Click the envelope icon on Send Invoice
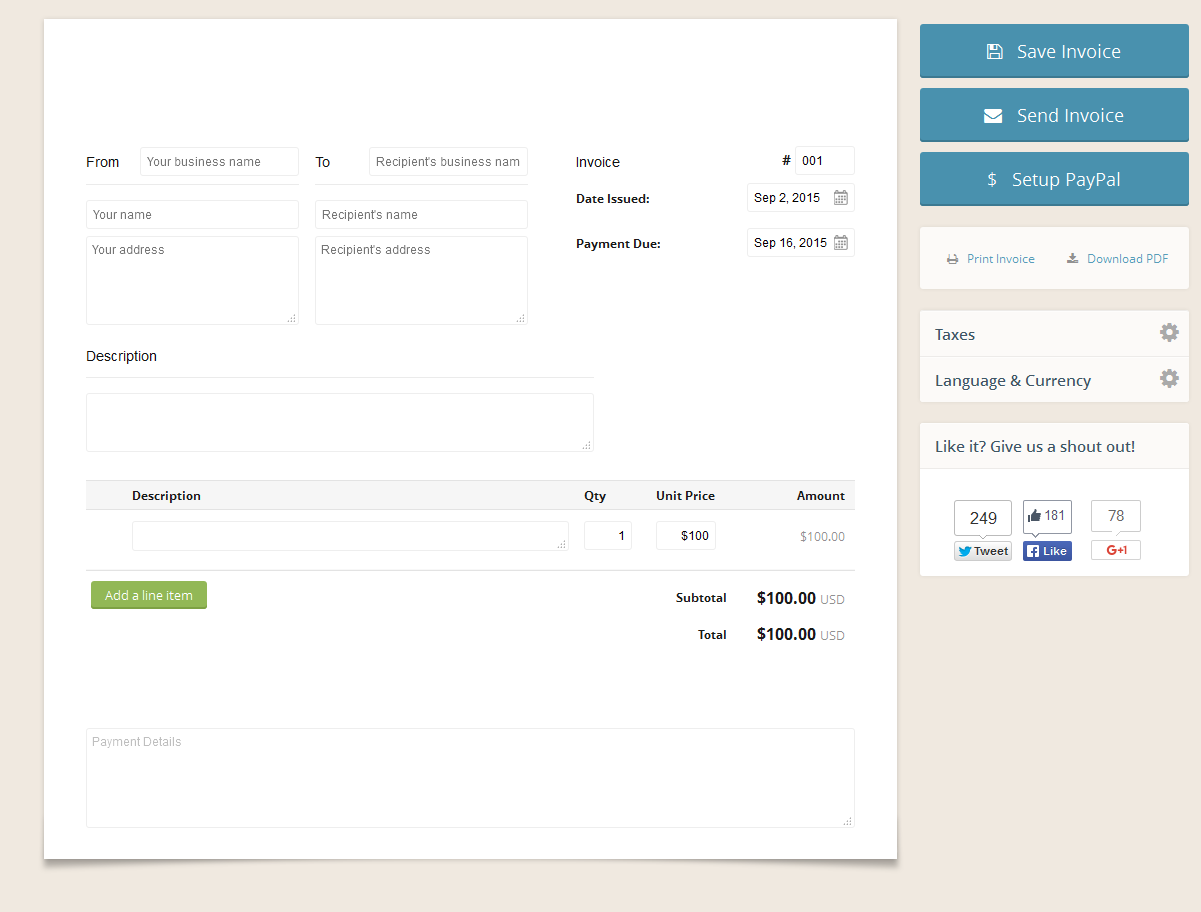The height and width of the screenshot is (912, 1201). click(x=992, y=114)
